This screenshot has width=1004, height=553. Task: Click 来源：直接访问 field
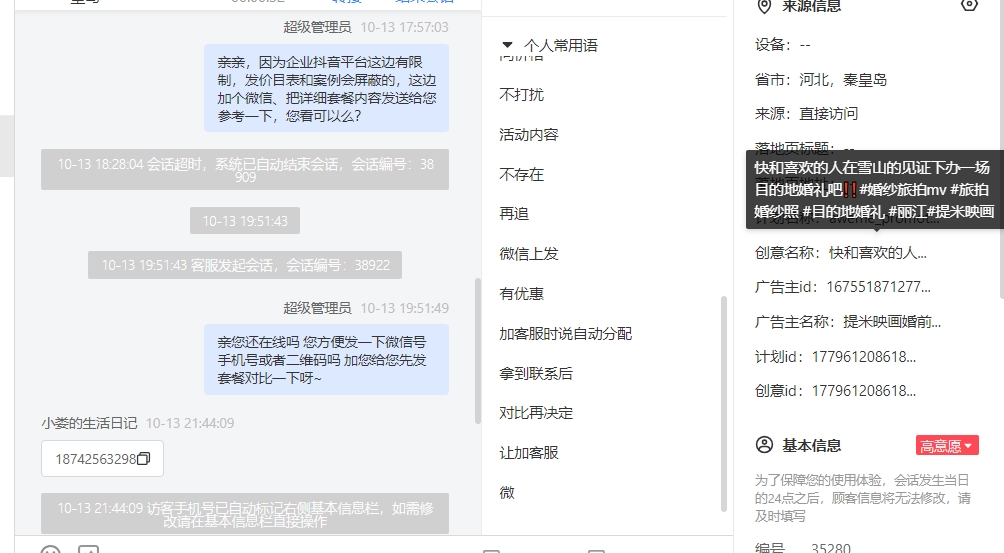tap(806, 113)
